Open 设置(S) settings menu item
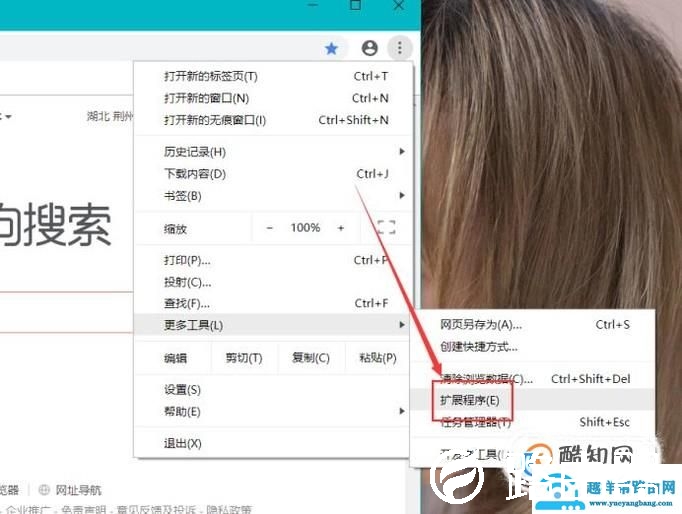Image resolution: width=682 pixels, height=514 pixels. (x=273, y=390)
